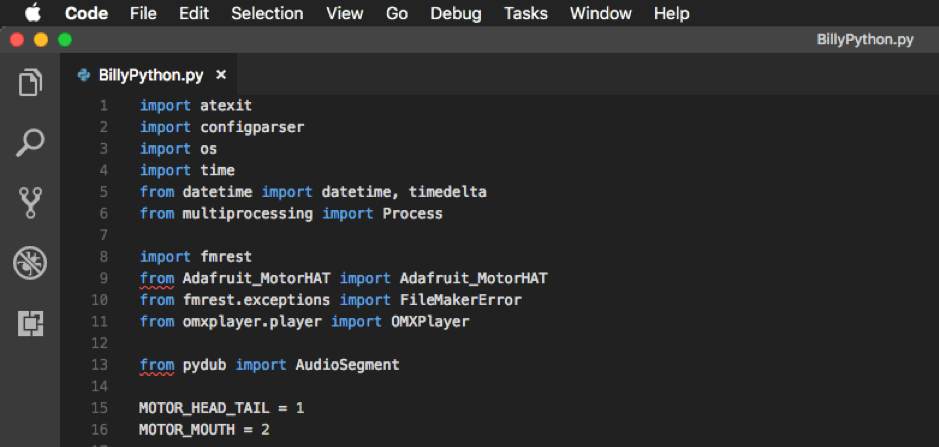
Task: Click 'AudioSegment' on line 13
Action: tap(347, 364)
